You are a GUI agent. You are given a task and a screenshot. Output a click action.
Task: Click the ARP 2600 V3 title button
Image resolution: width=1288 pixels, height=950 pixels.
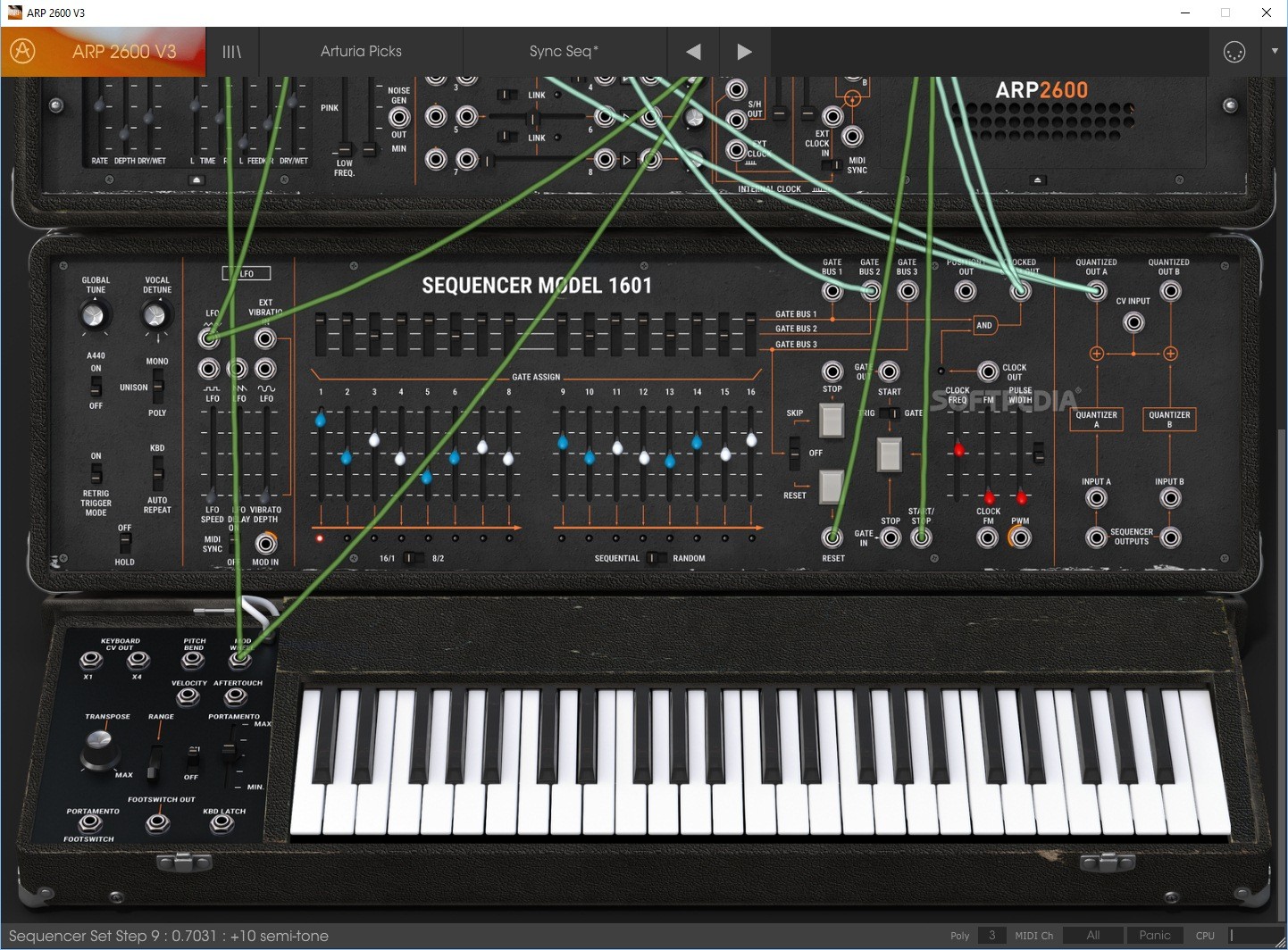tap(124, 52)
